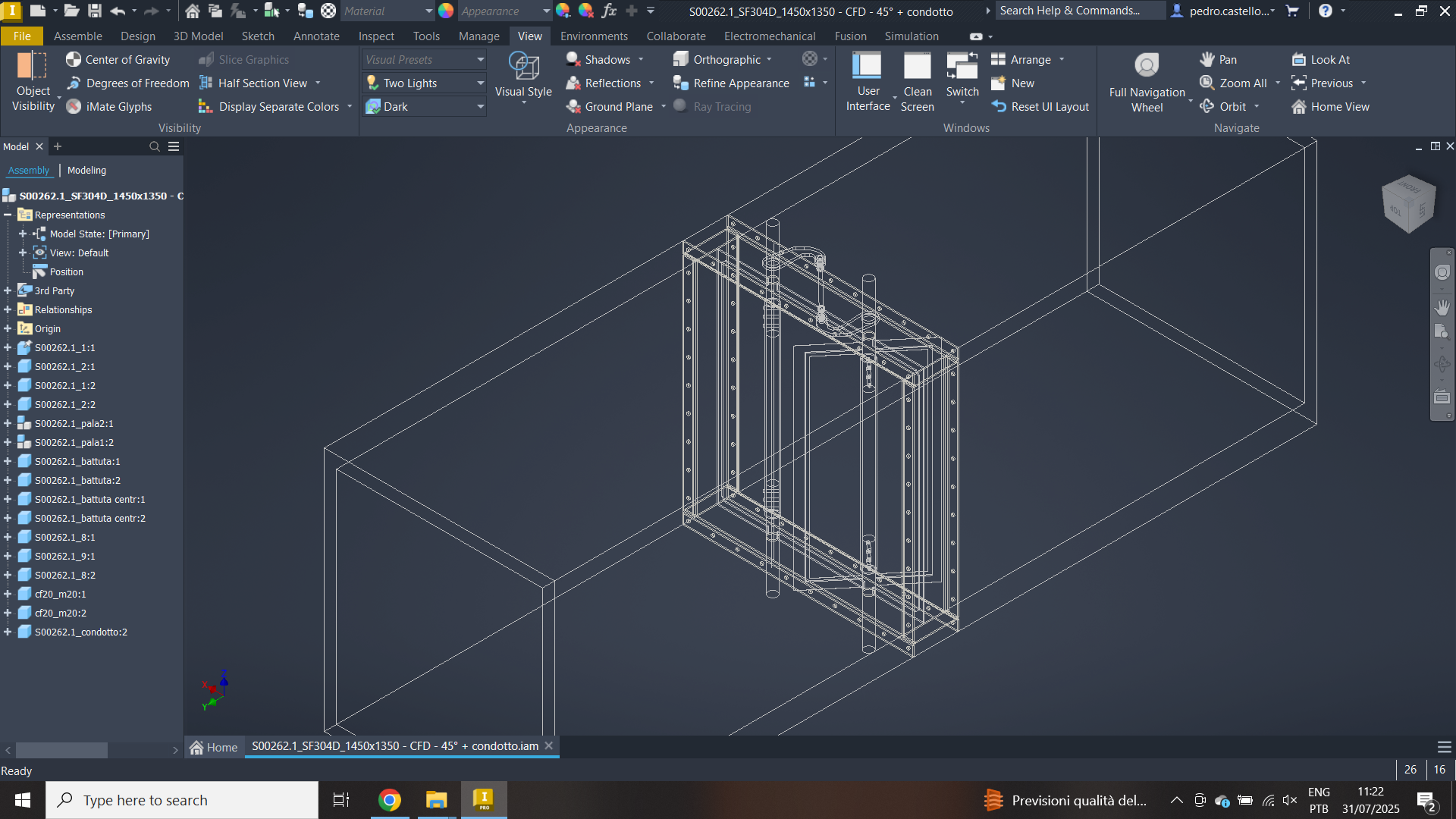The image size is (1456, 819).
Task: Click Reset UI Layout
Action: (1040, 106)
